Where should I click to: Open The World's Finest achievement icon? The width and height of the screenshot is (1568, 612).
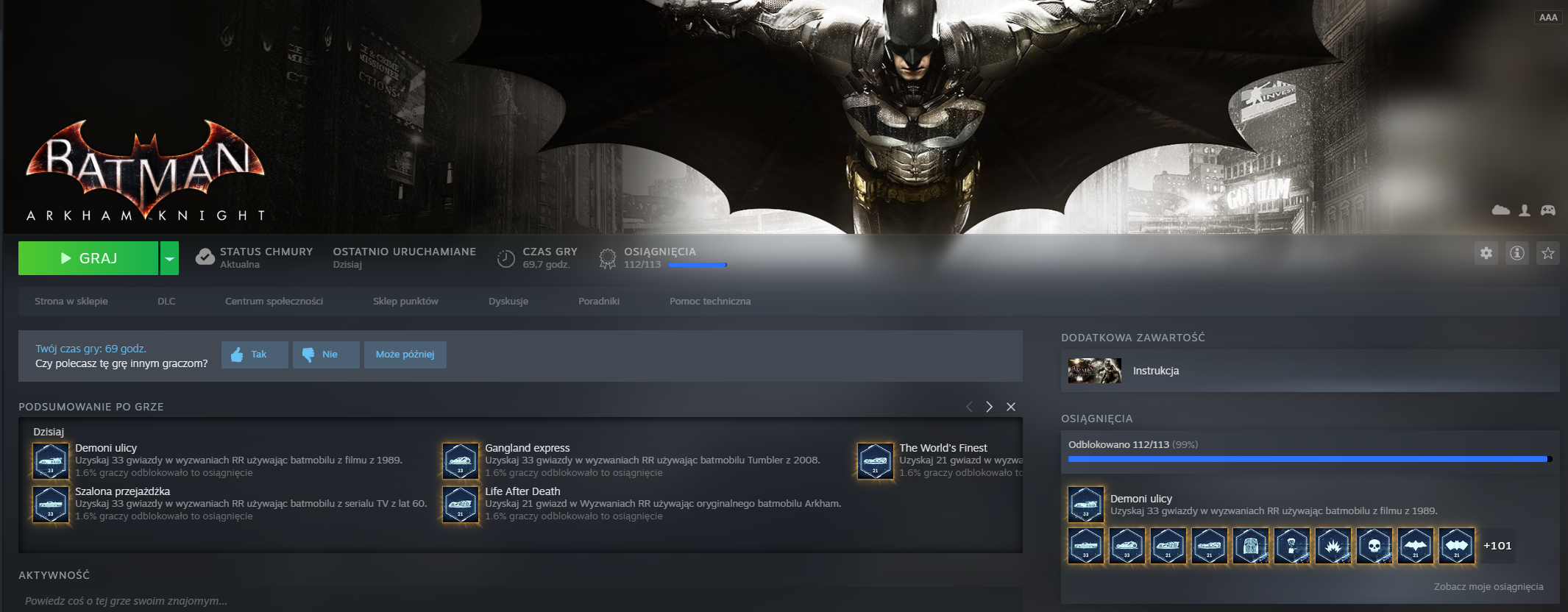(x=875, y=460)
